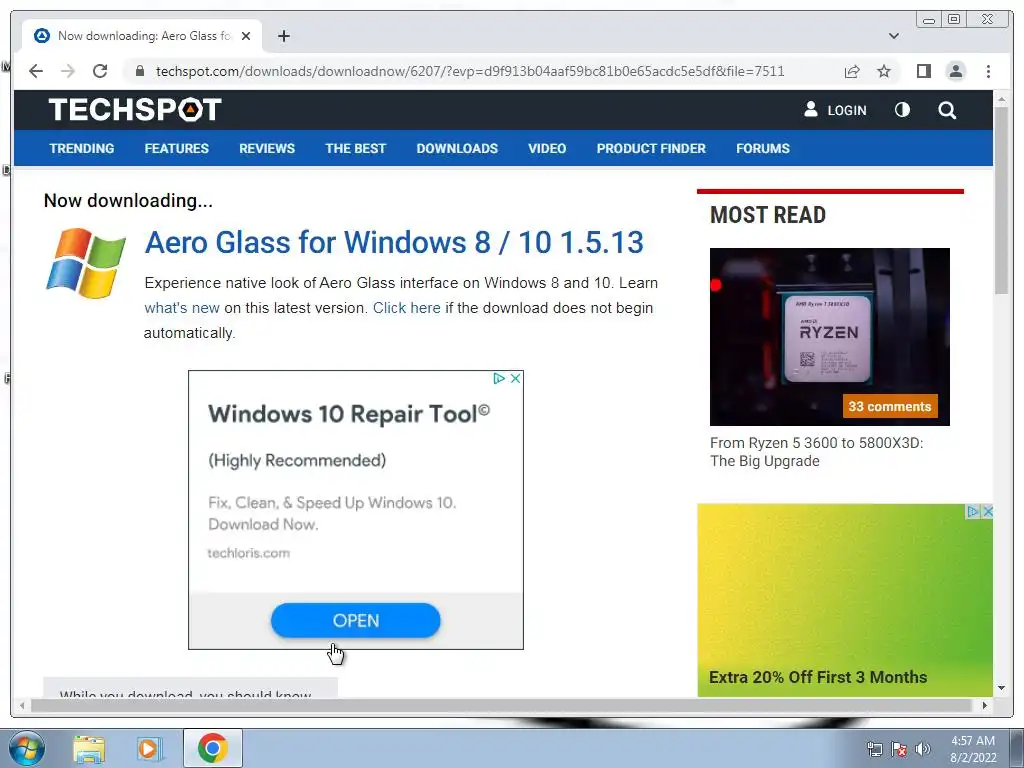The image size is (1024, 768).
Task: Go back using the browser back arrow
Action: (36, 71)
